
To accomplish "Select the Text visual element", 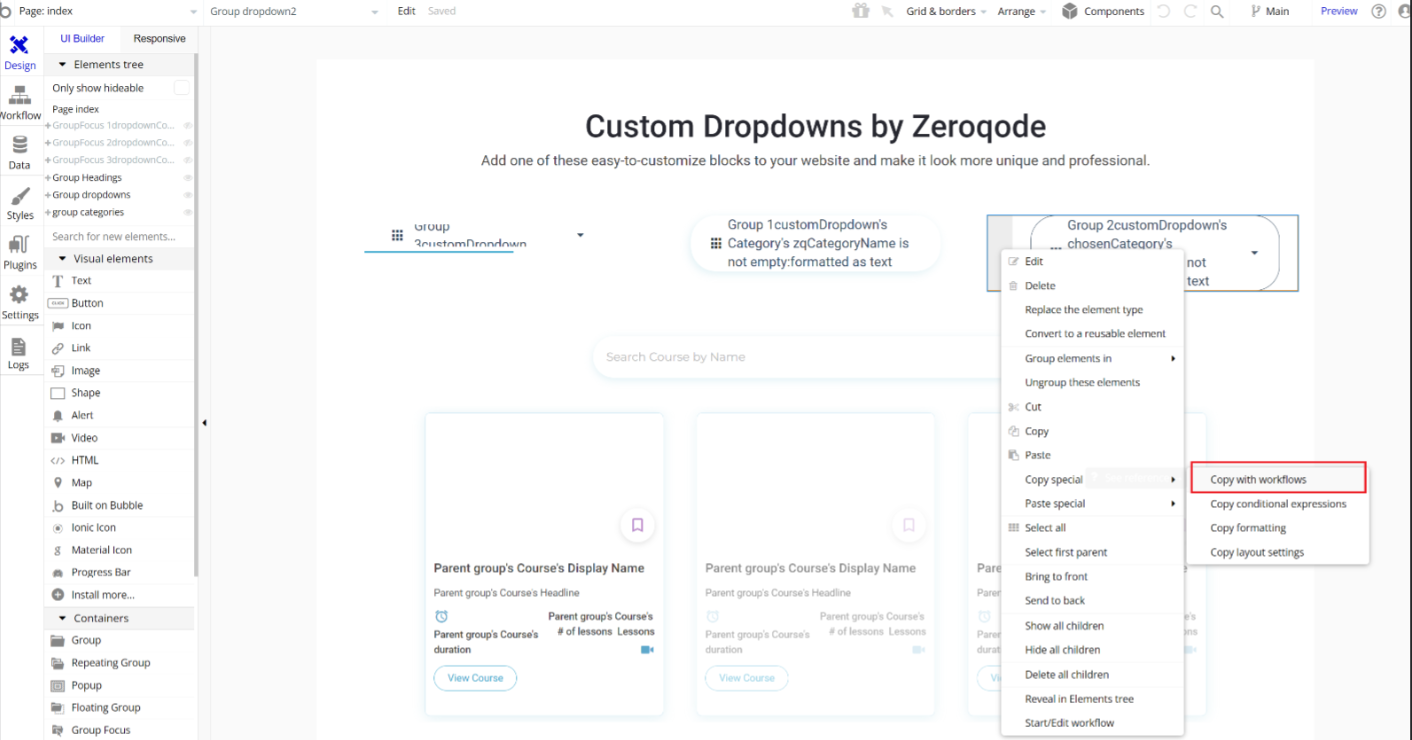I will (81, 281).
